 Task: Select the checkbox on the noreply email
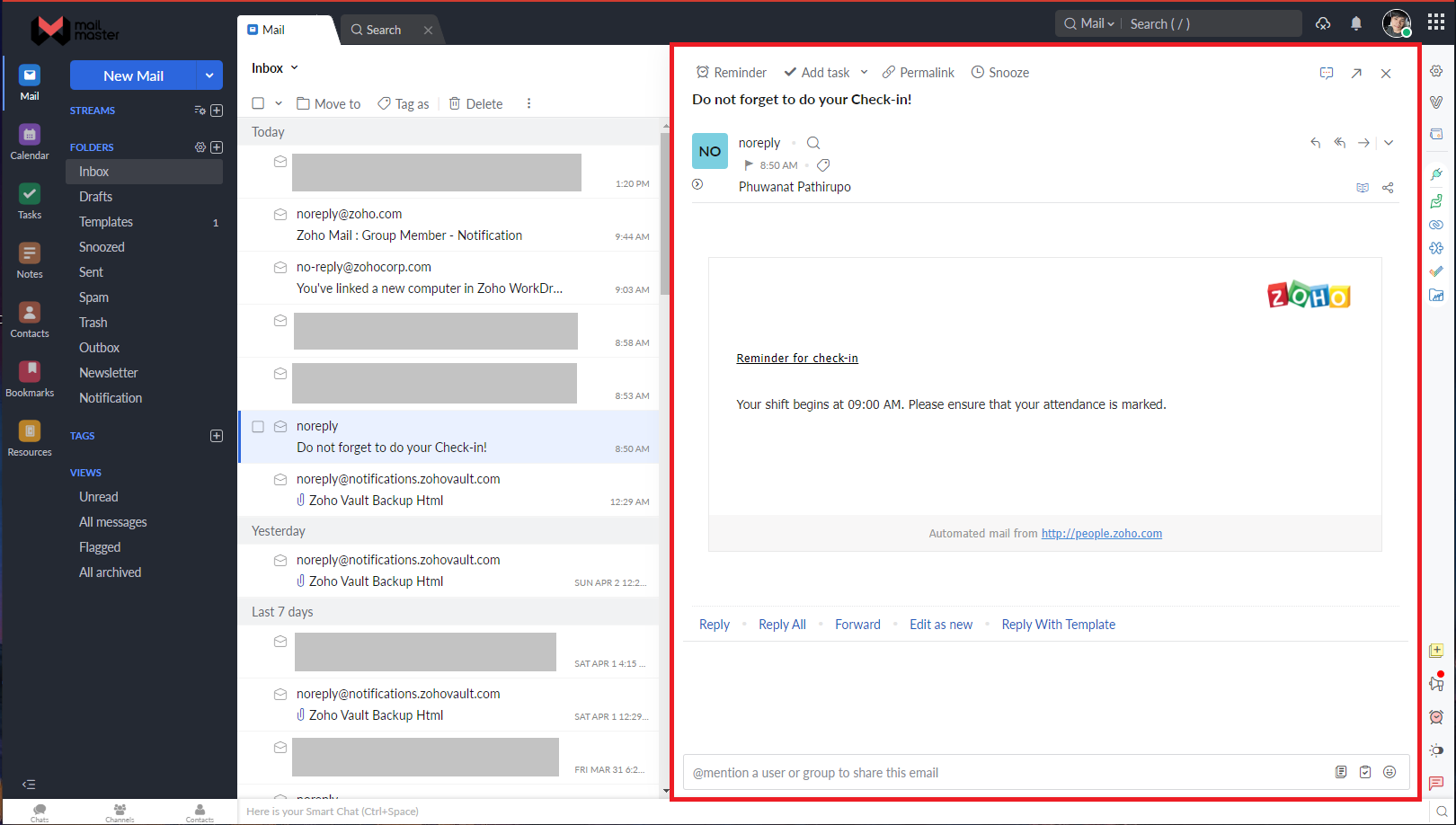[258, 427]
